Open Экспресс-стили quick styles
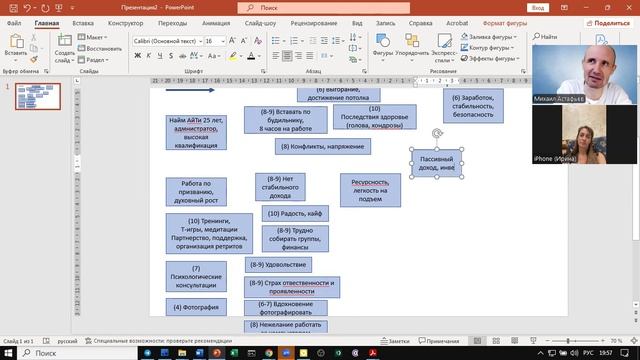640x360 pixels. pos(444,48)
